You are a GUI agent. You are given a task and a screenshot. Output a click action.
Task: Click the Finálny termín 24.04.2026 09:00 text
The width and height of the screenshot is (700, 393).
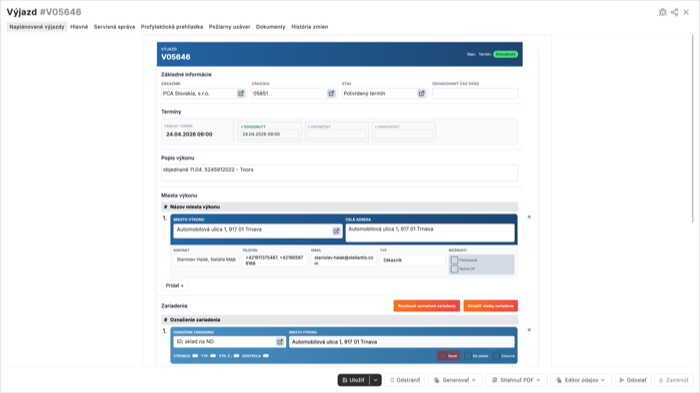(x=189, y=134)
